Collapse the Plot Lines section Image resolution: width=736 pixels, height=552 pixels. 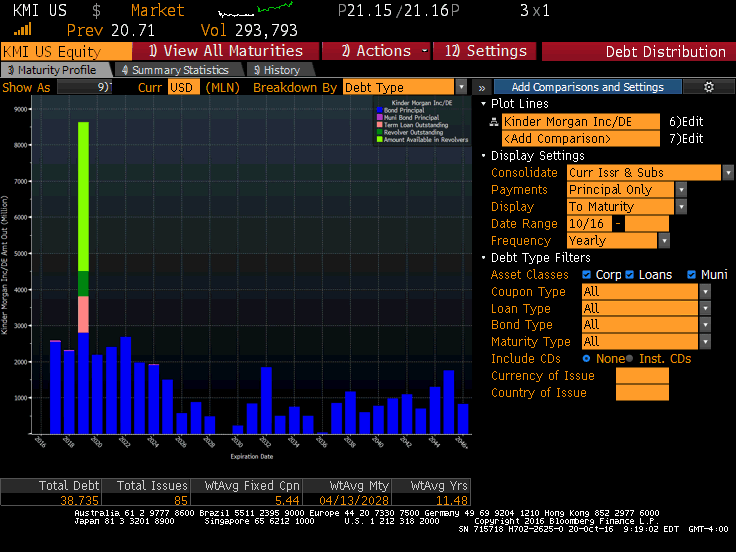(483, 104)
